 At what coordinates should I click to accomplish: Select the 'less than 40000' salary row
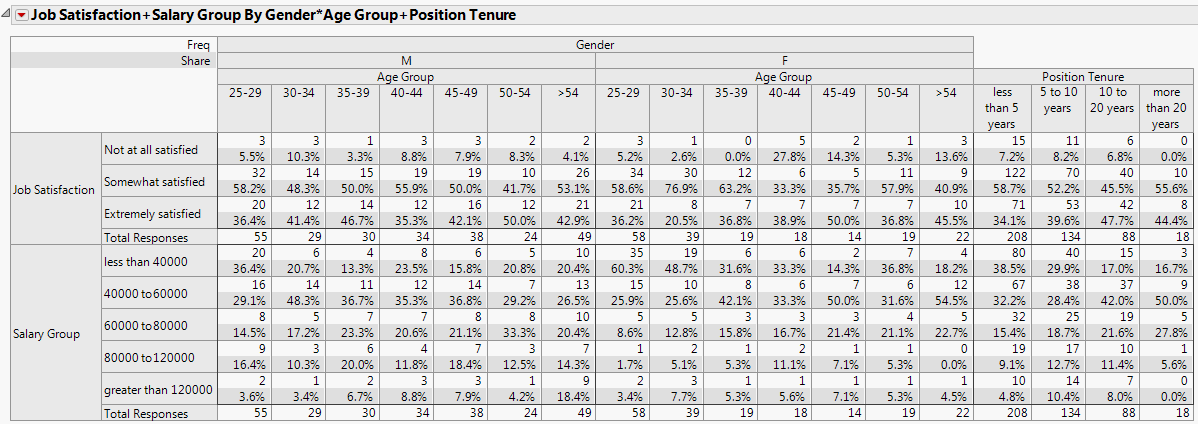pos(147,261)
